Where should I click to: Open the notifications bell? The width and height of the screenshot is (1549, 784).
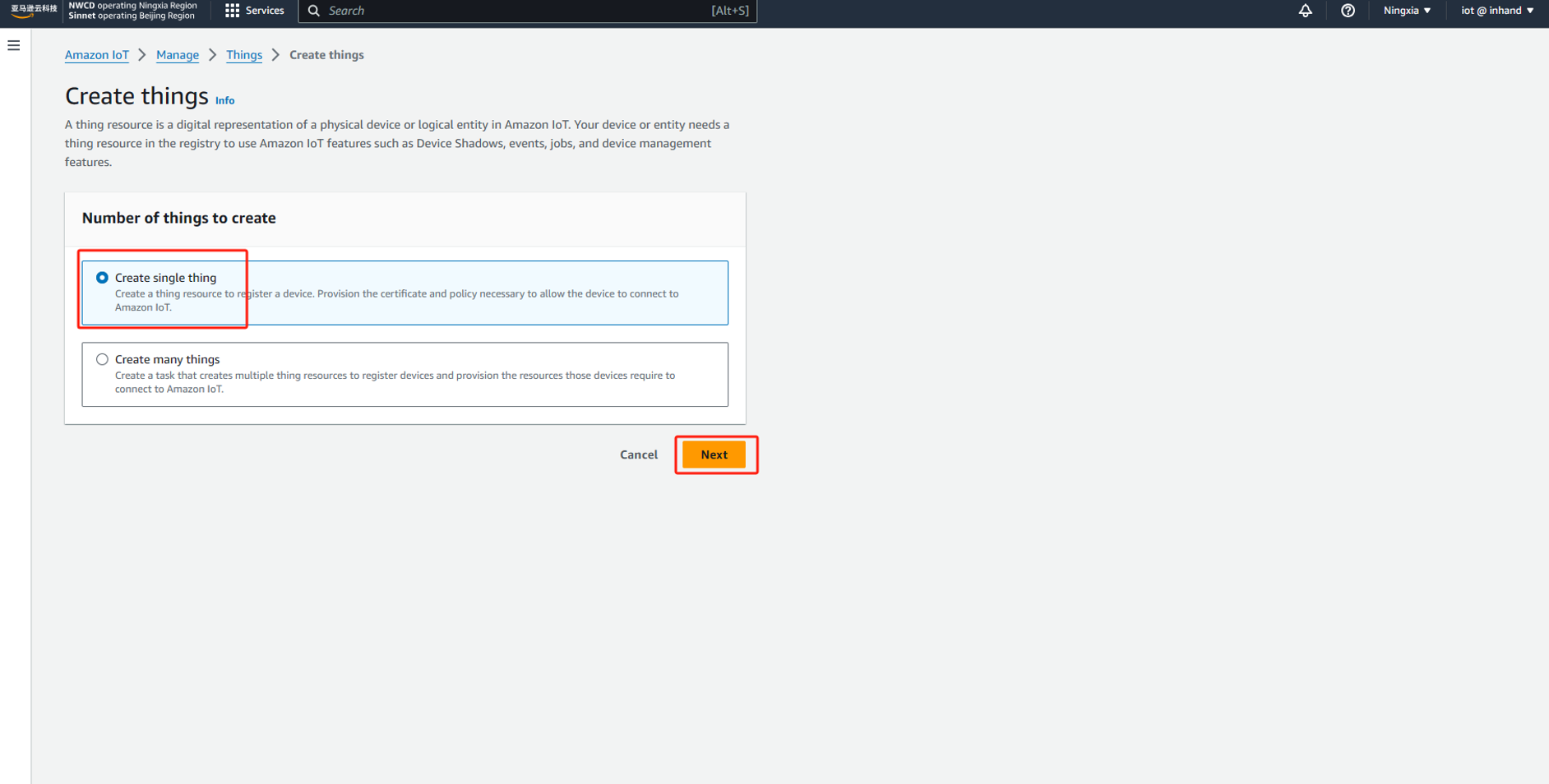(x=1305, y=11)
